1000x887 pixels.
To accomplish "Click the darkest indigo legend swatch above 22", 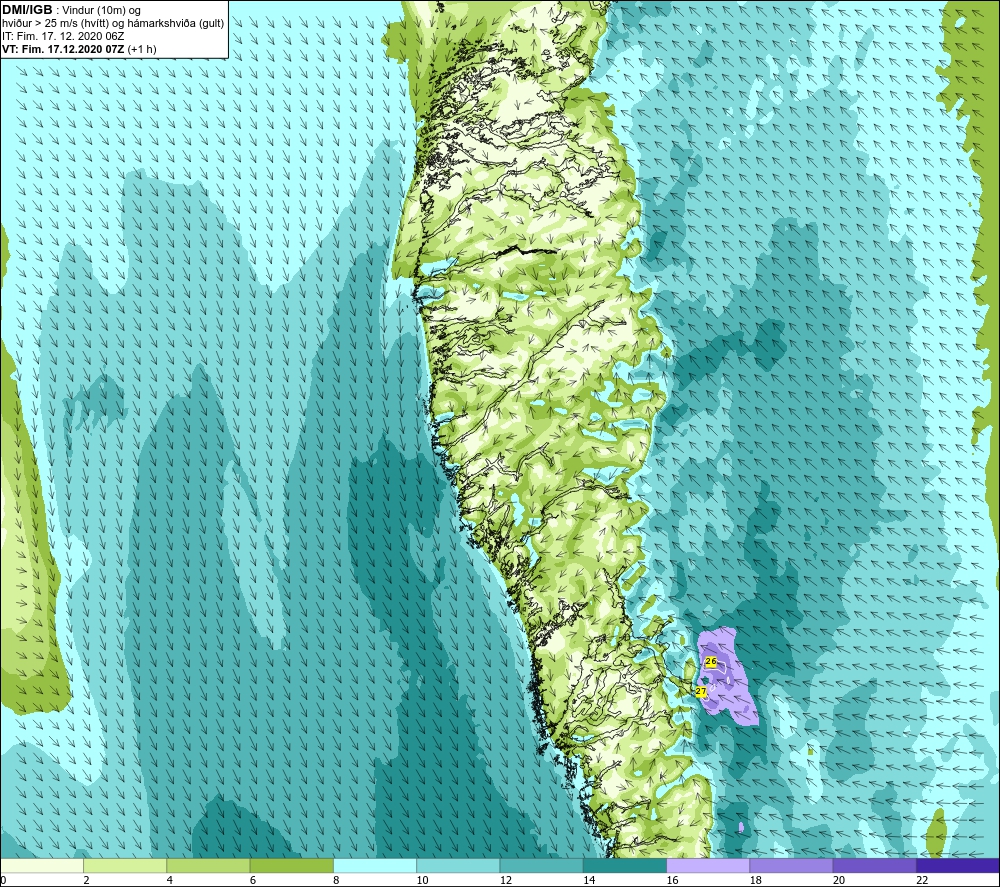I will 958,865.
